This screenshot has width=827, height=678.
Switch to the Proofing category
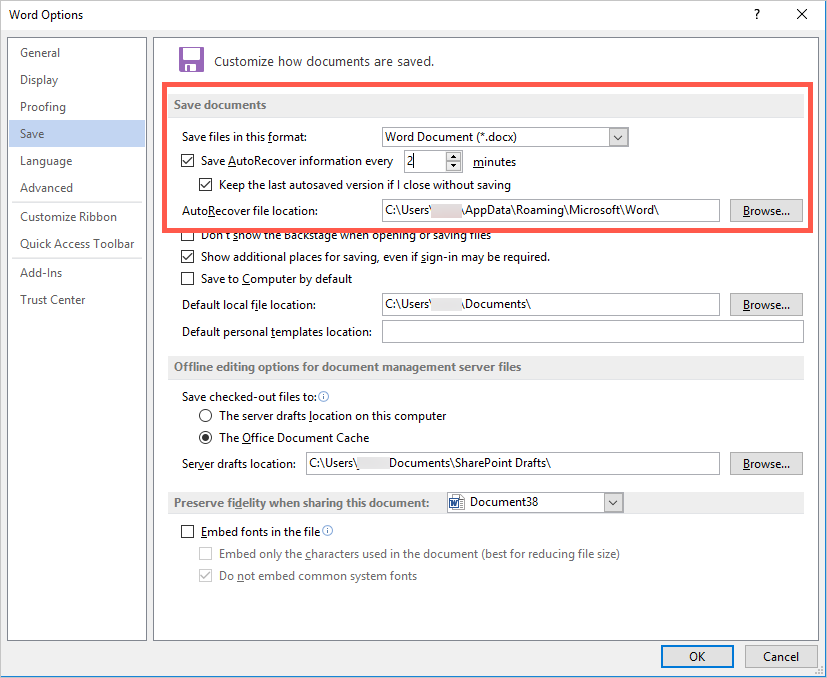point(43,107)
